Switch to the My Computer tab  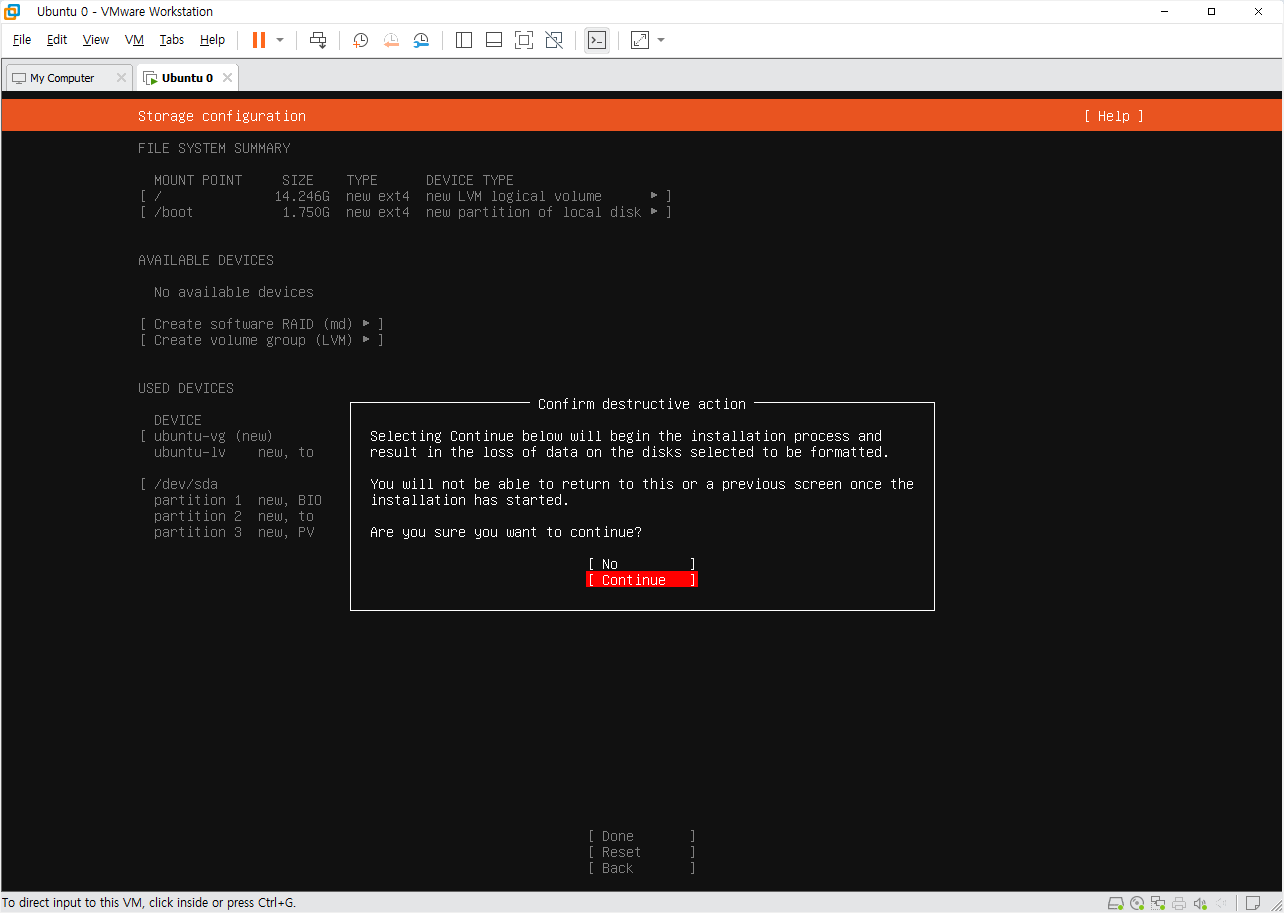(62, 78)
